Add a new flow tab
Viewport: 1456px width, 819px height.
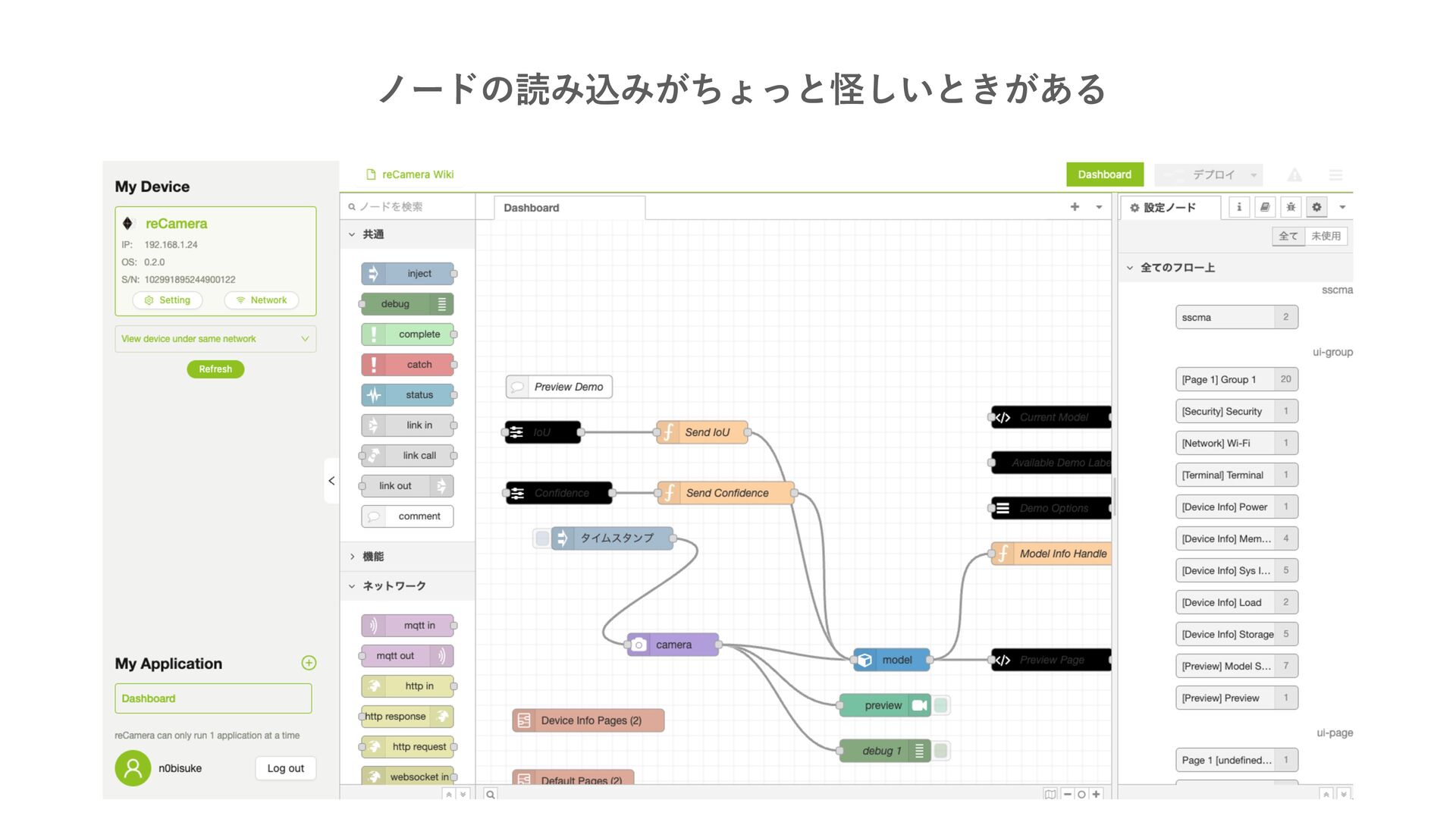click(1075, 207)
